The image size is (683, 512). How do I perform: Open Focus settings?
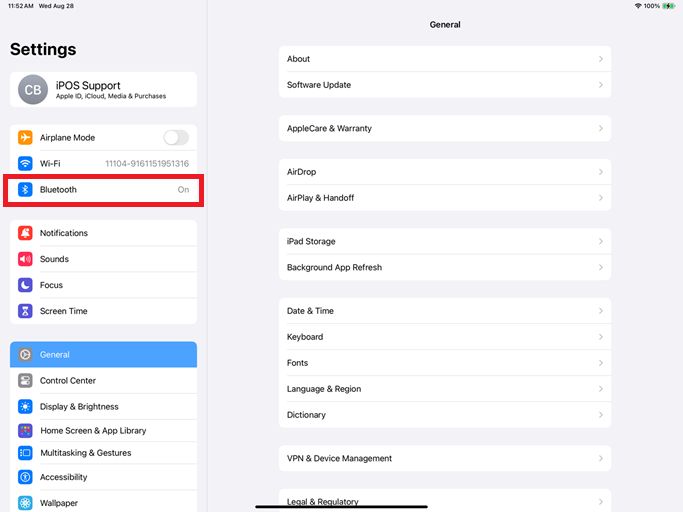click(103, 285)
